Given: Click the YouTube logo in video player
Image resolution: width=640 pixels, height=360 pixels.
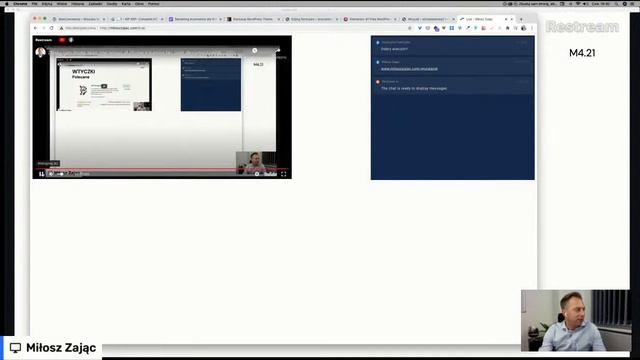Looking at the screenshot, I should tap(270, 174).
